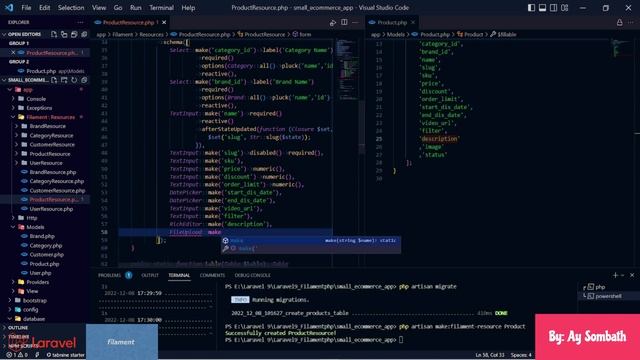Open the Selection menu
Image resolution: width=640 pixels, height=360 pixels.
click(71, 8)
